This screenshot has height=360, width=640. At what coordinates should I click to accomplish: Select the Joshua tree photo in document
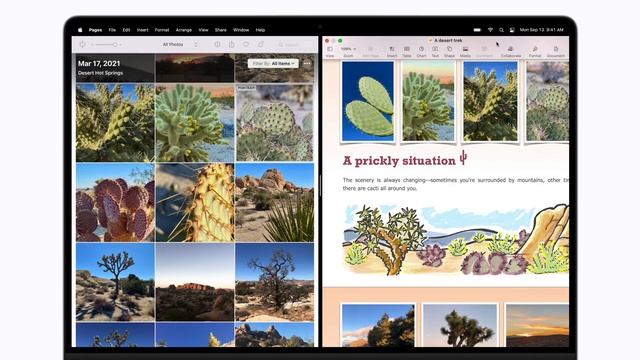point(460,326)
